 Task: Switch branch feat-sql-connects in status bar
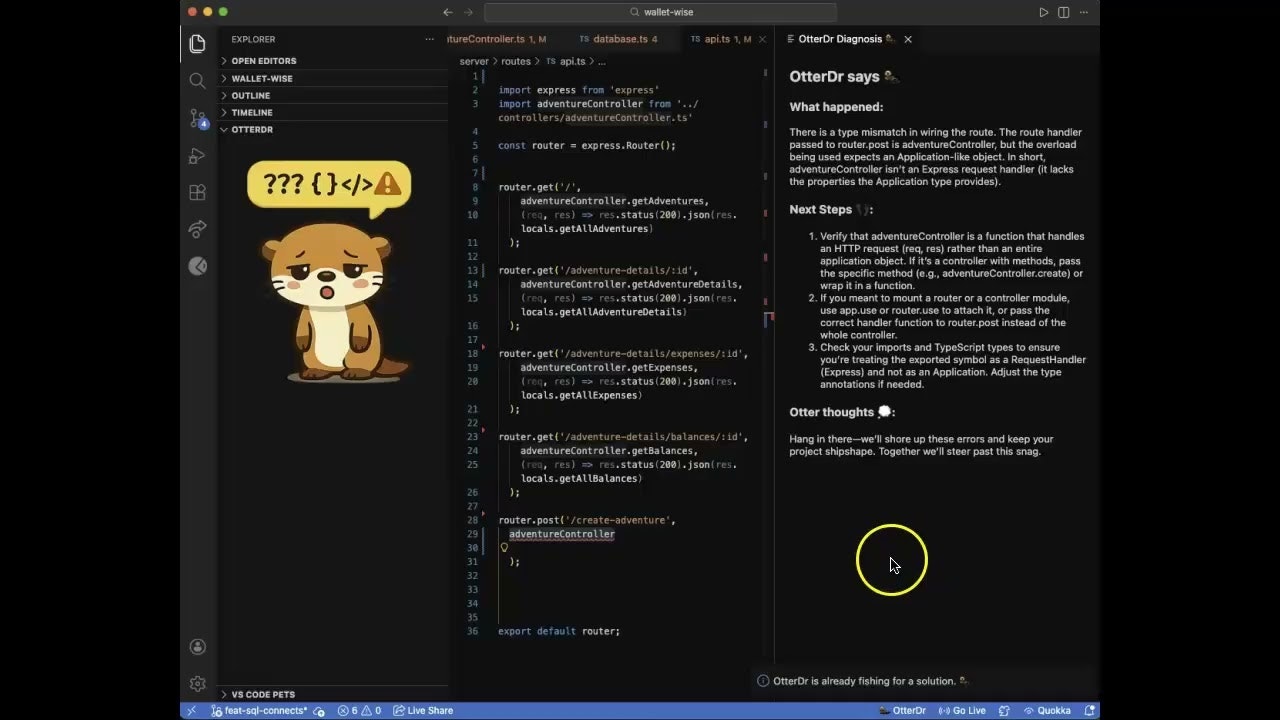tap(259, 711)
